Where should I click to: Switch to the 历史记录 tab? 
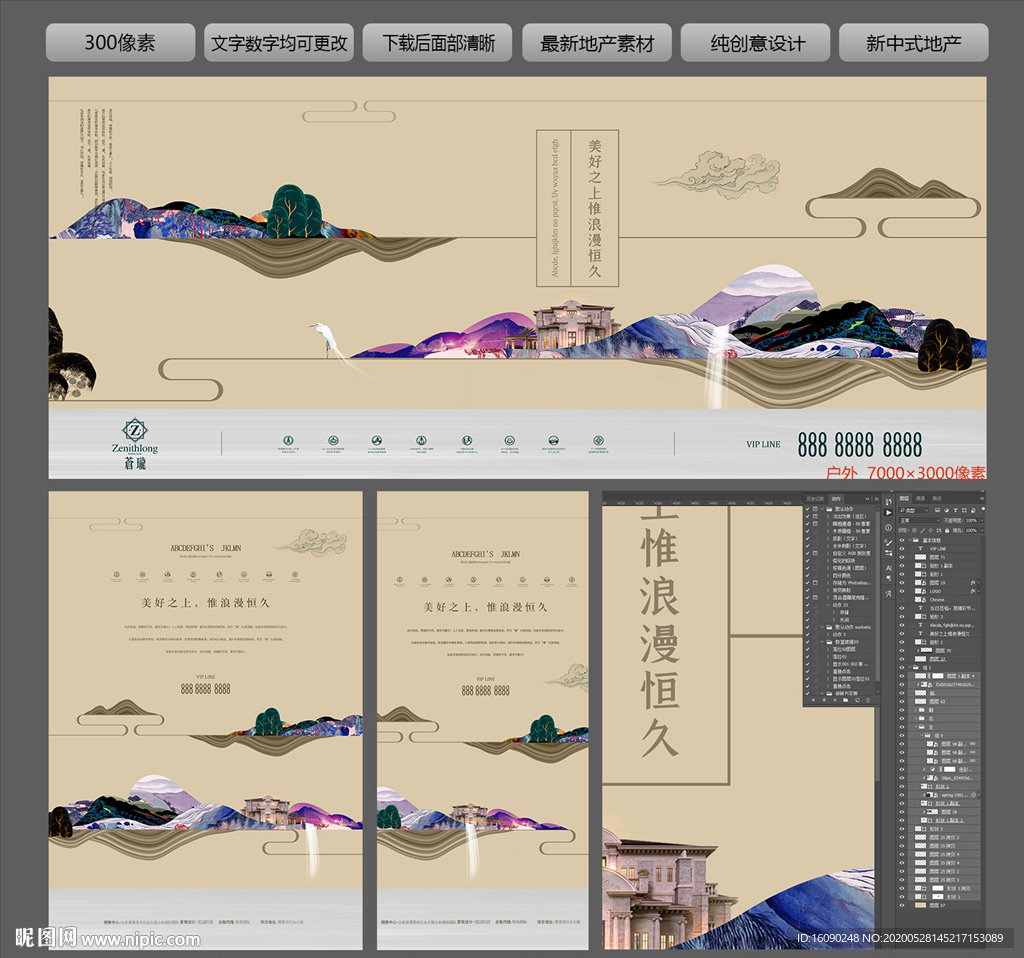click(x=816, y=498)
